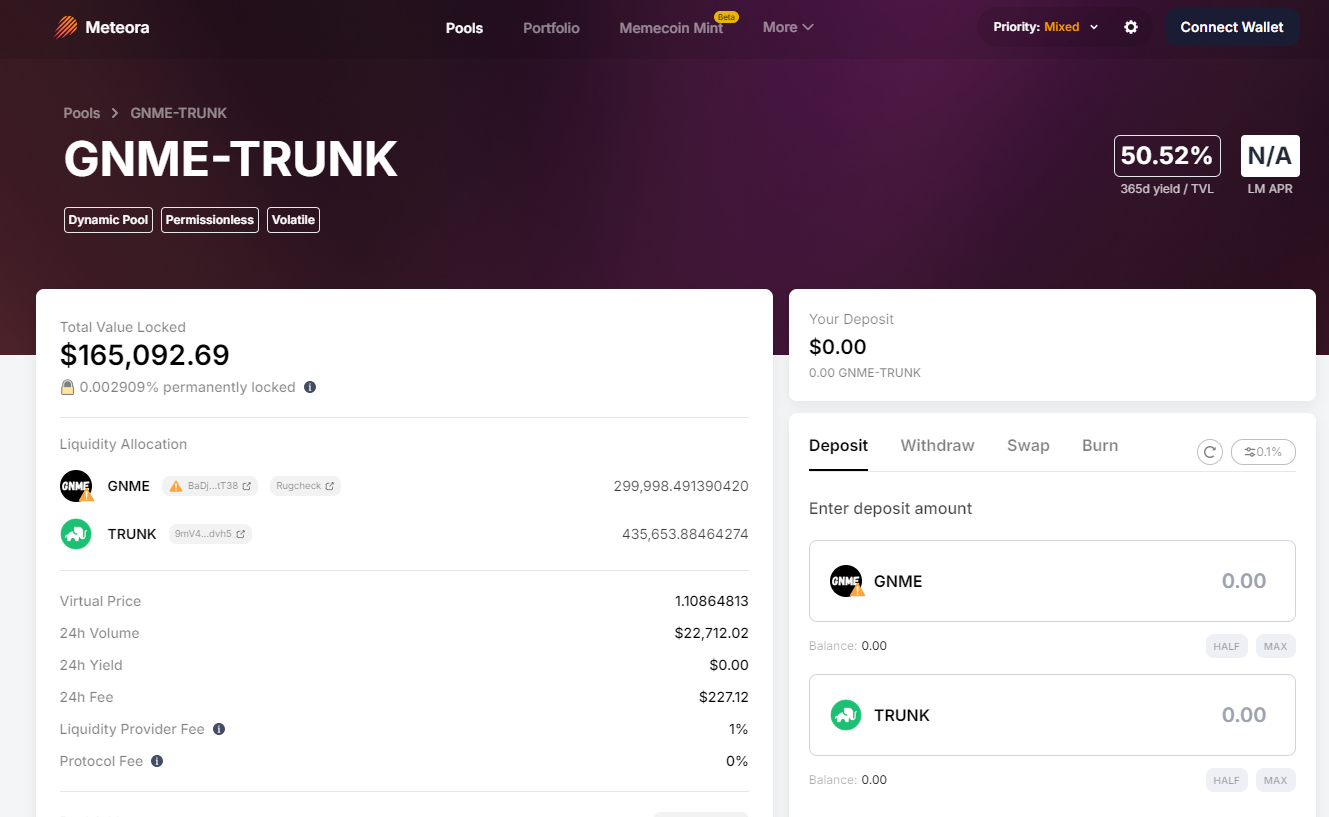
Task: Click MAX under the TRUNK deposit field
Action: click(x=1276, y=780)
